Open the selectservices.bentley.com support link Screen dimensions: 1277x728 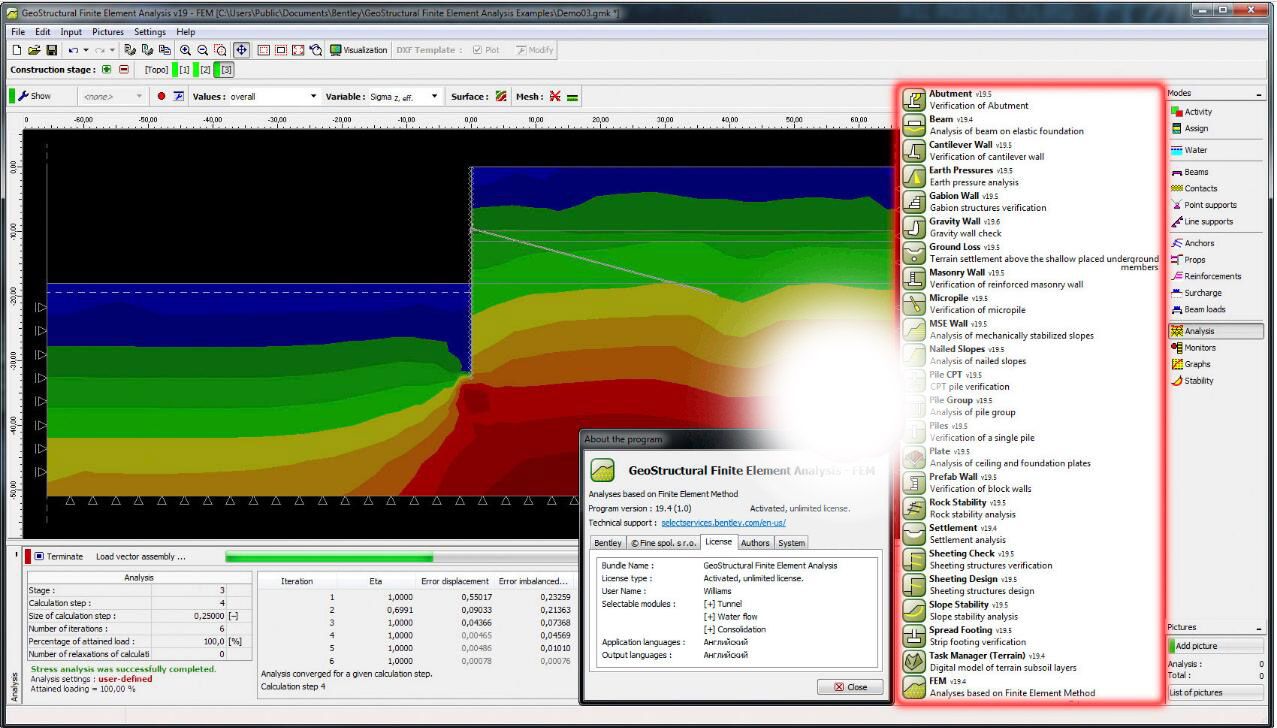(x=723, y=522)
